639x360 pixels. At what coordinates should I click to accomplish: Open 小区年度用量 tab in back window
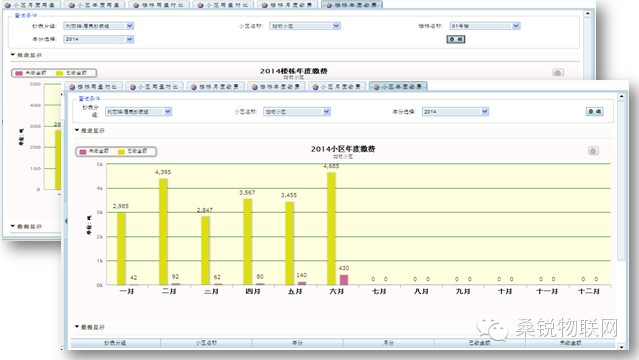(94, 5)
